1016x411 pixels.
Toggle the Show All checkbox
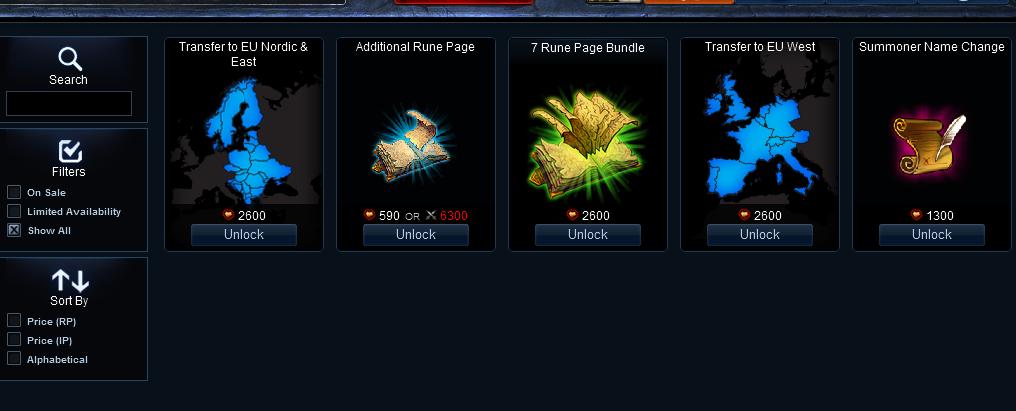(14, 229)
